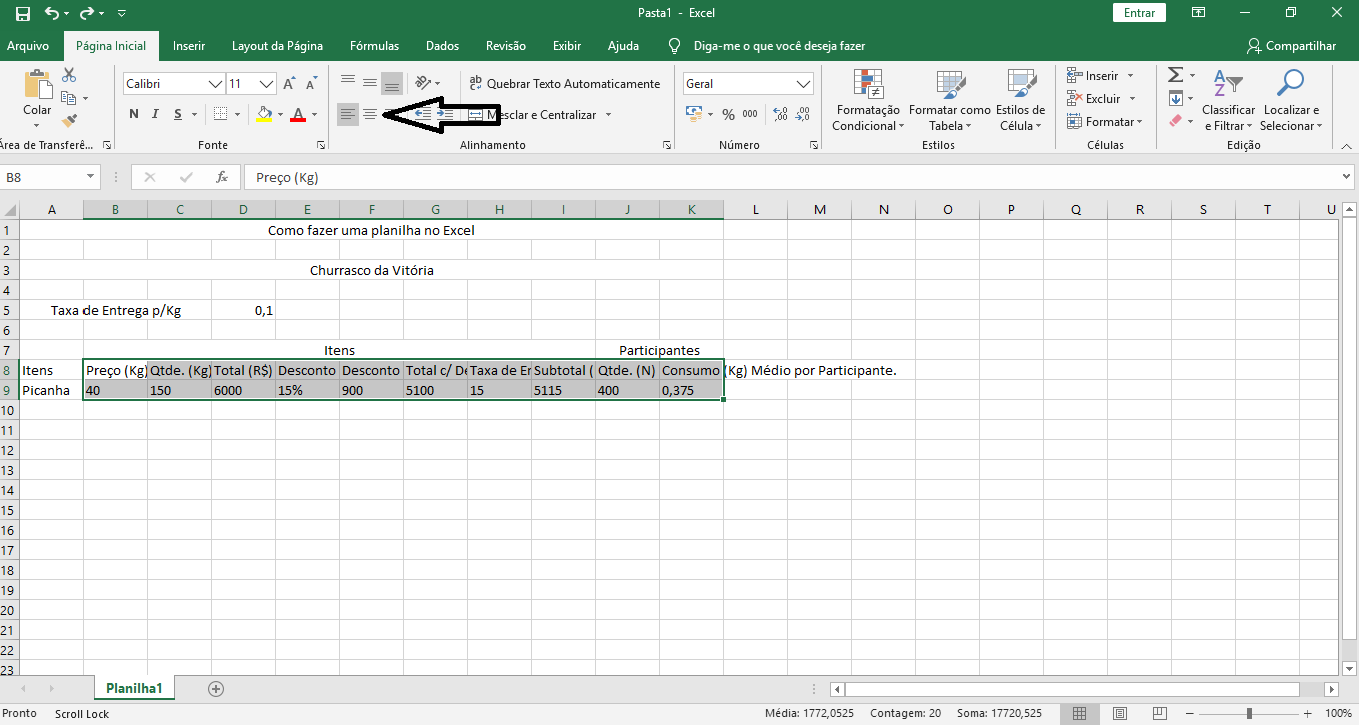Open the Calibri font name dropdown
1359x725 pixels.
pyautogui.click(x=215, y=84)
